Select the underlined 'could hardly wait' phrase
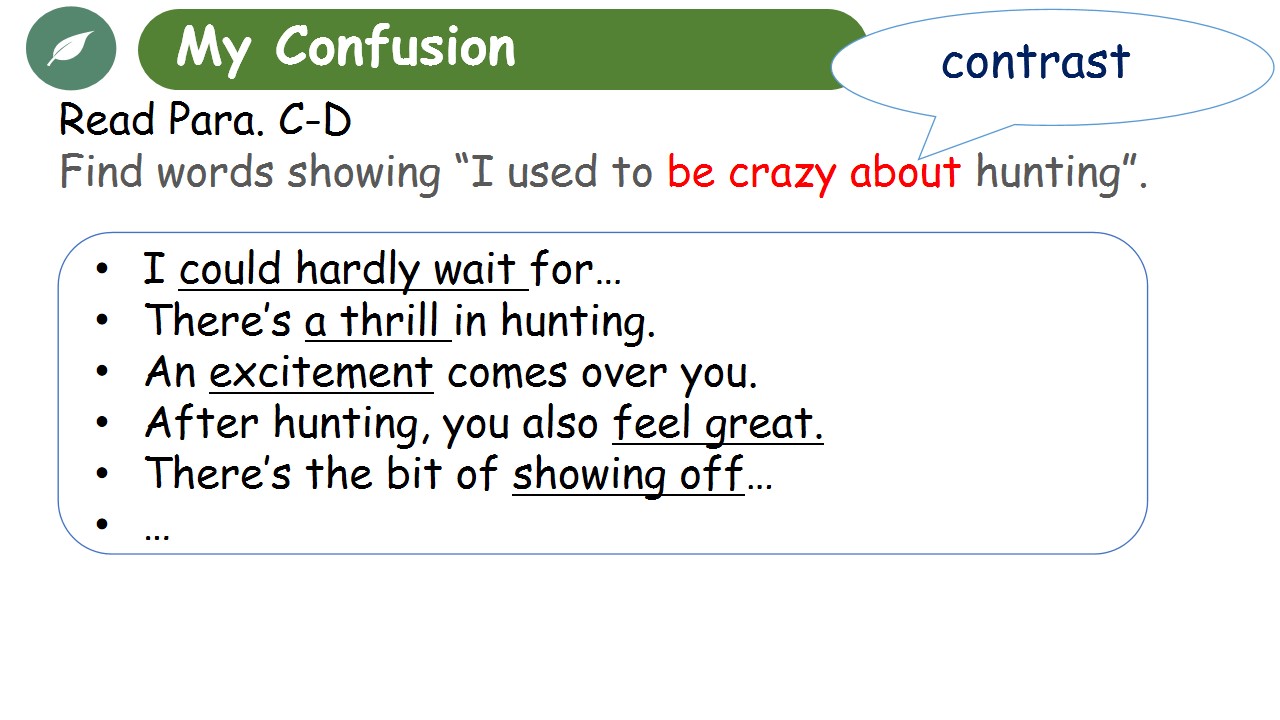 (x=352, y=270)
